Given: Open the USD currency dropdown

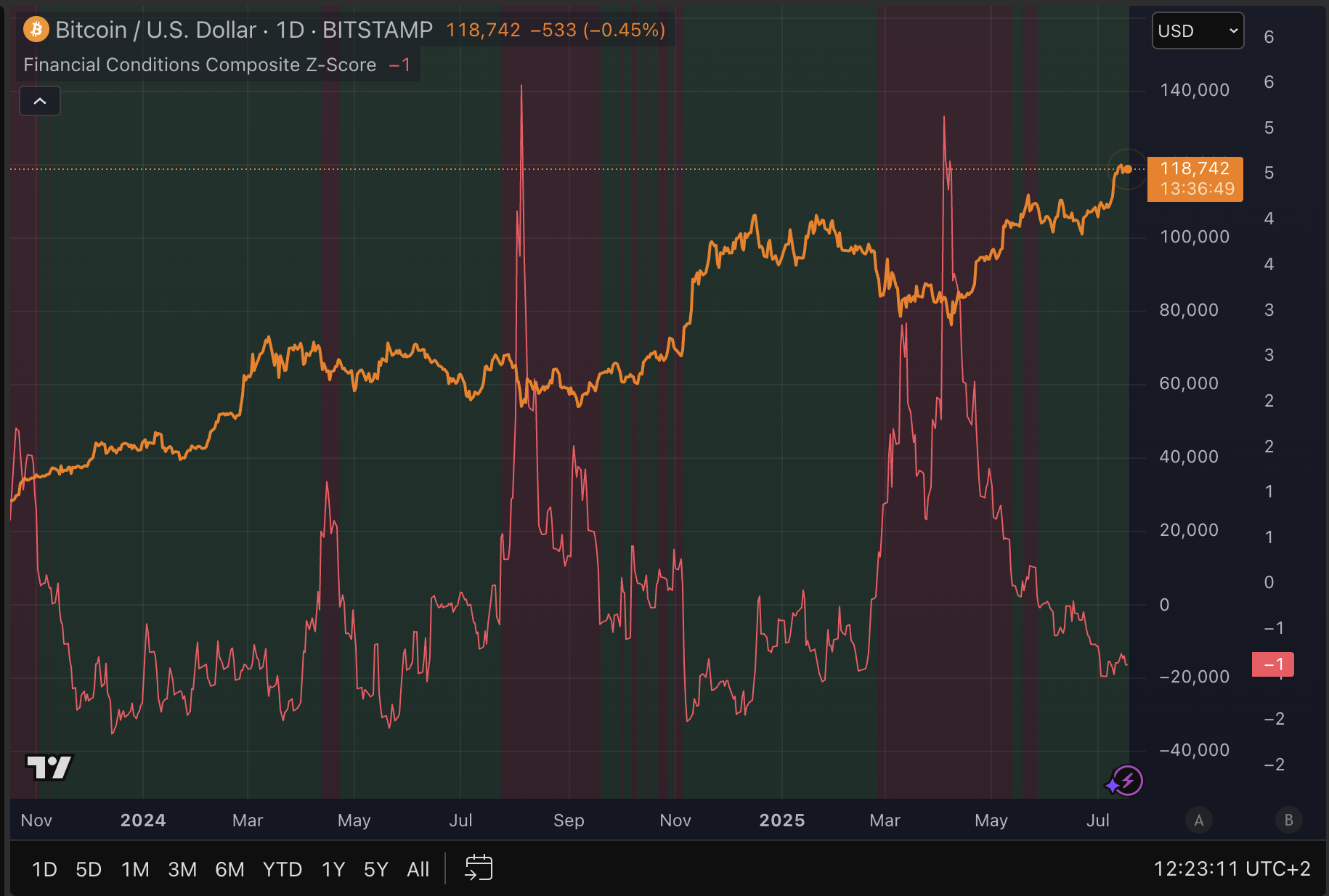Looking at the screenshot, I should coord(1198,31).
